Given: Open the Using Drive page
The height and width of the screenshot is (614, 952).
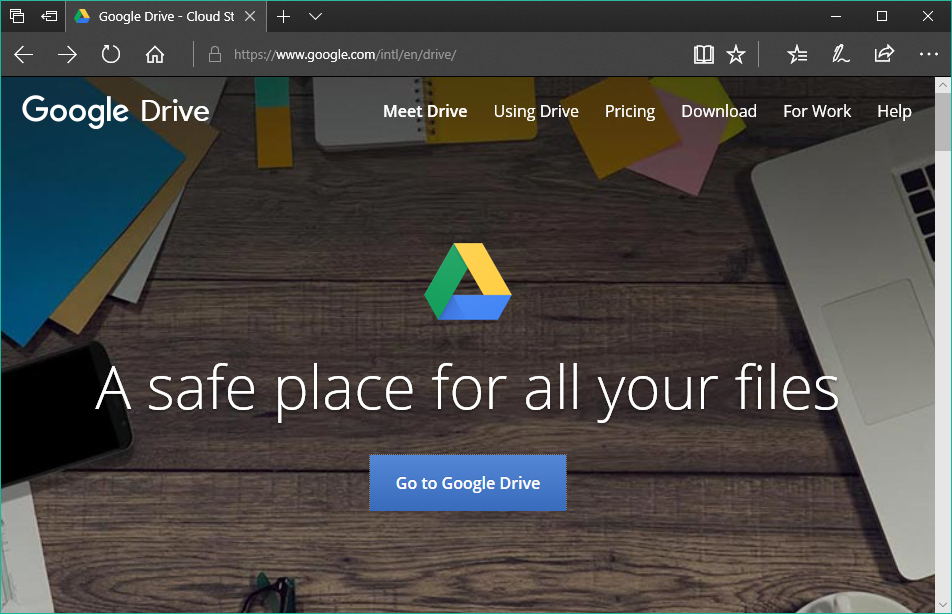Looking at the screenshot, I should point(536,112).
